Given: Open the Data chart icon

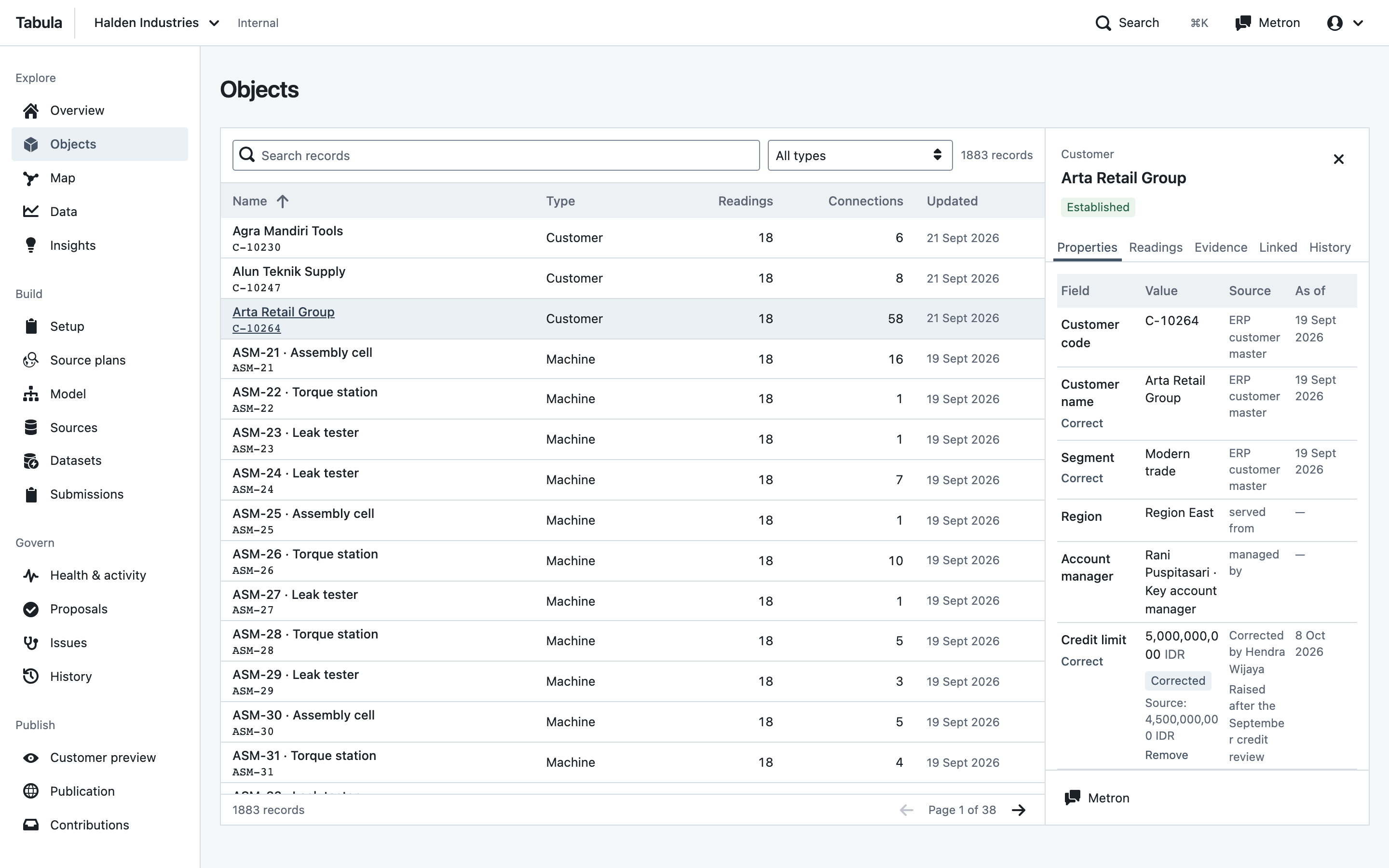Looking at the screenshot, I should [31, 211].
